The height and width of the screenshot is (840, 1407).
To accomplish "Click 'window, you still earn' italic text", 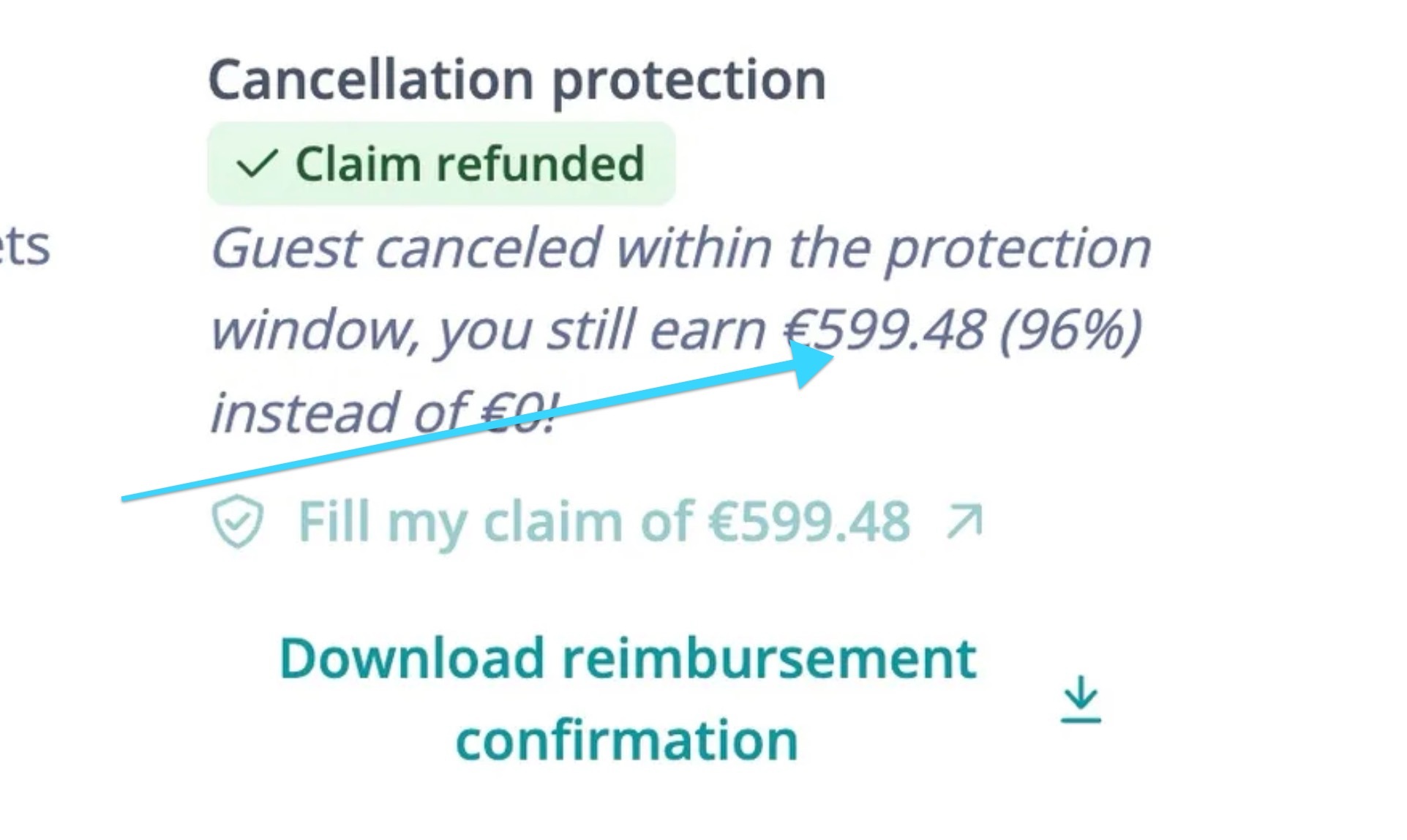I will pos(488,330).
